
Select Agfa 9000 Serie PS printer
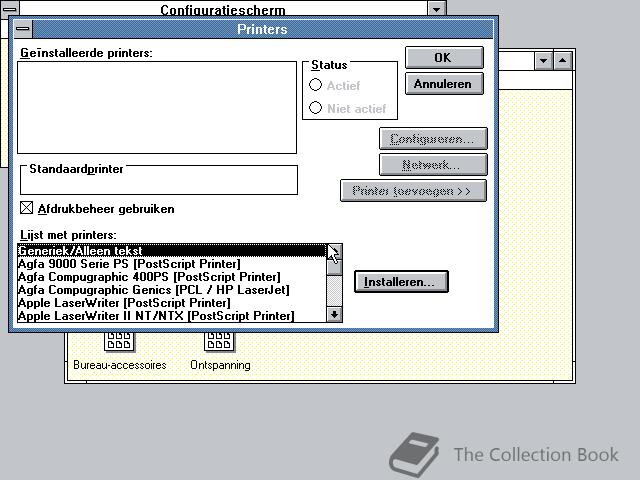point(172,264)
